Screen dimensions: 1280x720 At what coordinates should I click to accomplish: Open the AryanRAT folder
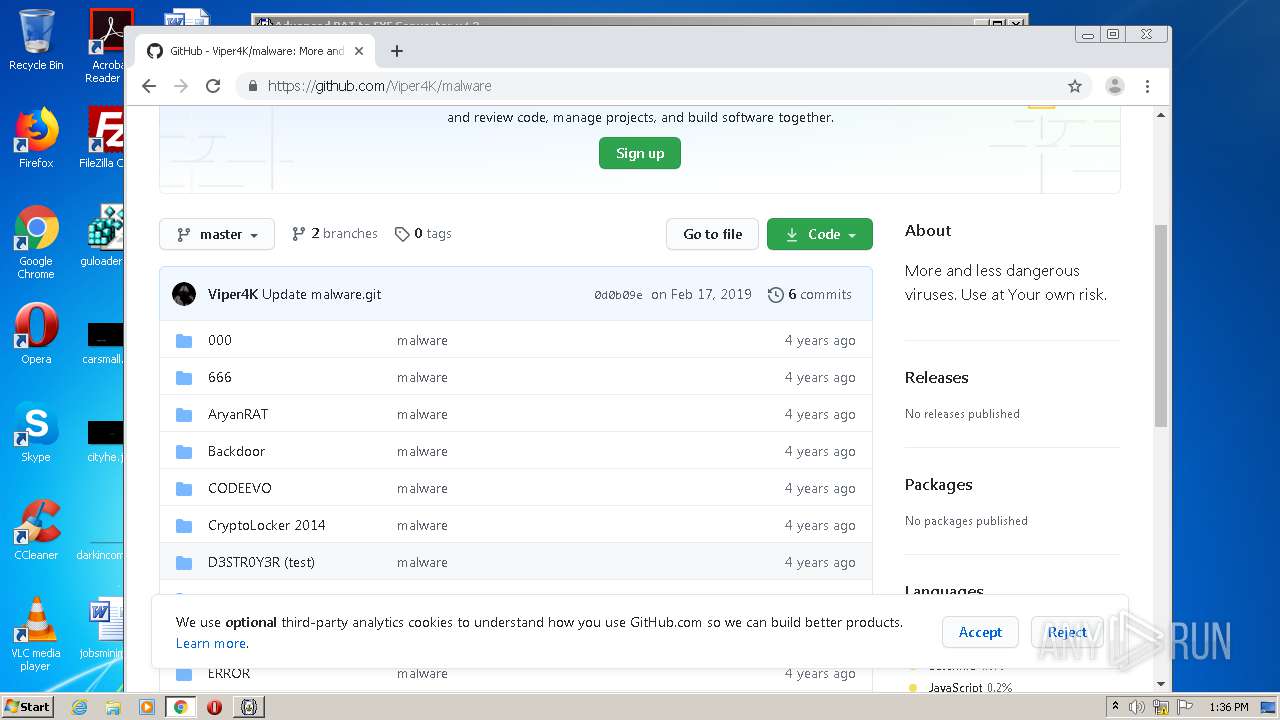238,414
